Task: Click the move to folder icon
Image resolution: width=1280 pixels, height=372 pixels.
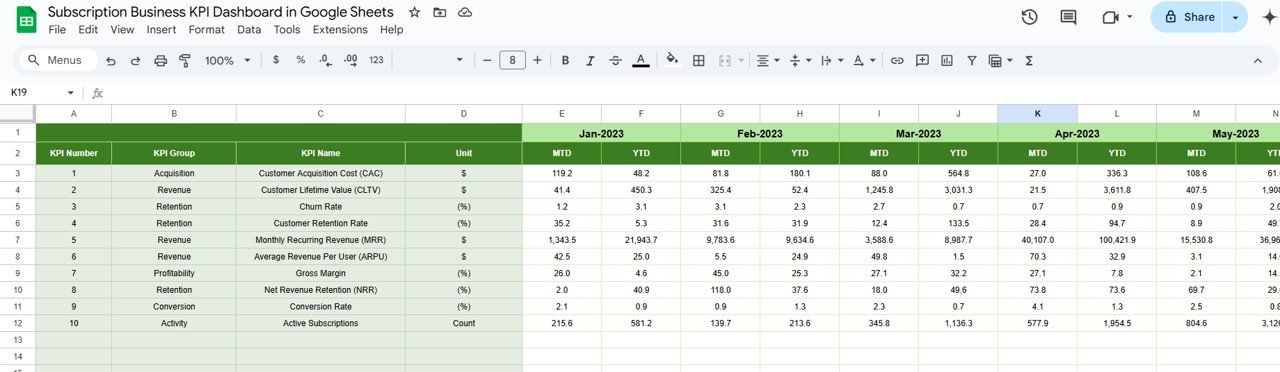Action: click(x=440, y=12)
